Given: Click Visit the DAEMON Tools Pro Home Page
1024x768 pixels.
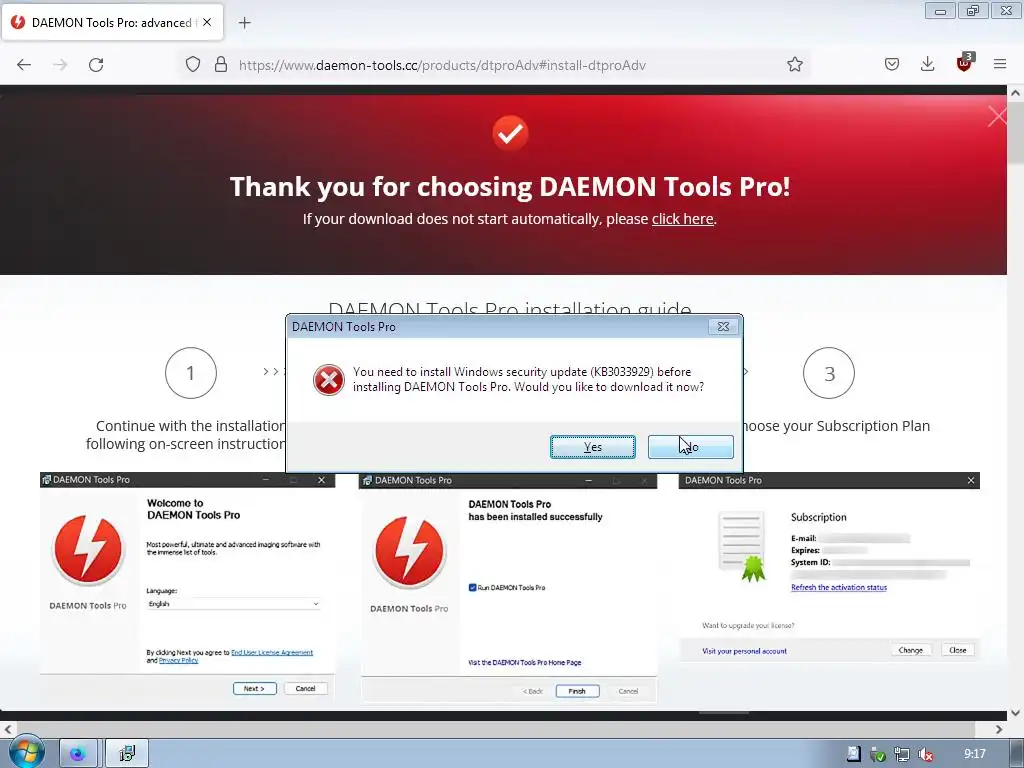Looking at the screenshot, I should (x=525, y=662).
